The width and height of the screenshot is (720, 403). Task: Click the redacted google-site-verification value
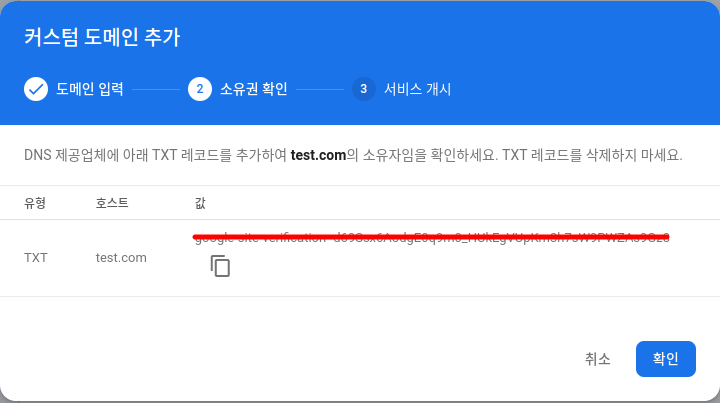click(432, 238)
